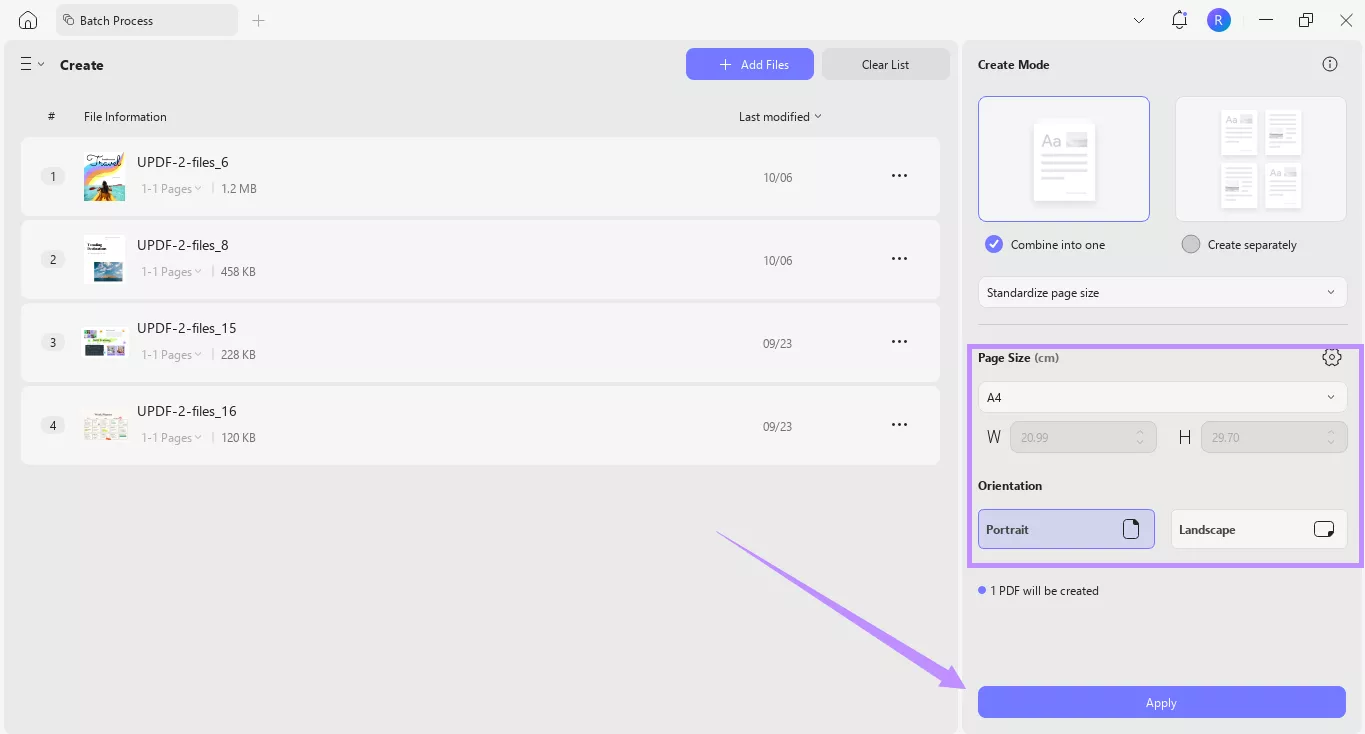Open the Standardize page size dropdown
Screen dimensions: 1365x734
pos(1161,292)
